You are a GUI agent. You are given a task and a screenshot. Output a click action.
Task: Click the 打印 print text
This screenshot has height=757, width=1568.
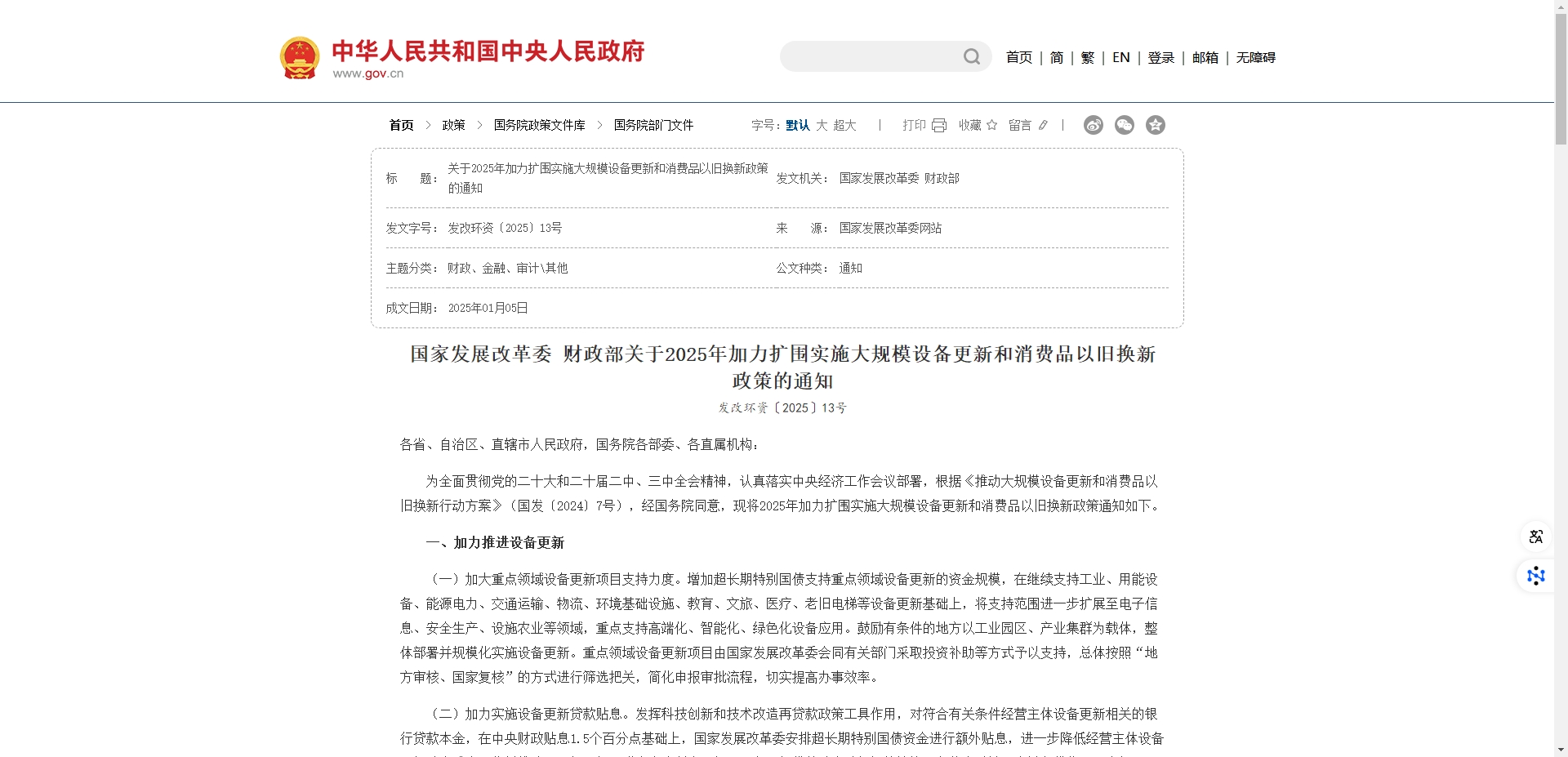[914, 125]
